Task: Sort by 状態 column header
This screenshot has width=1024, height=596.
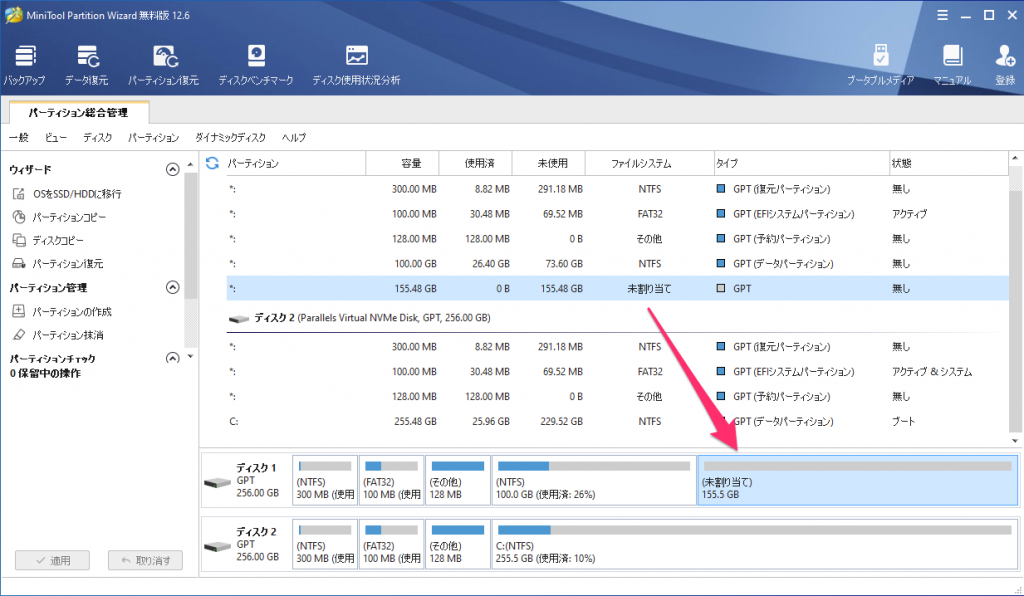Action: click(x=949, y=163)
